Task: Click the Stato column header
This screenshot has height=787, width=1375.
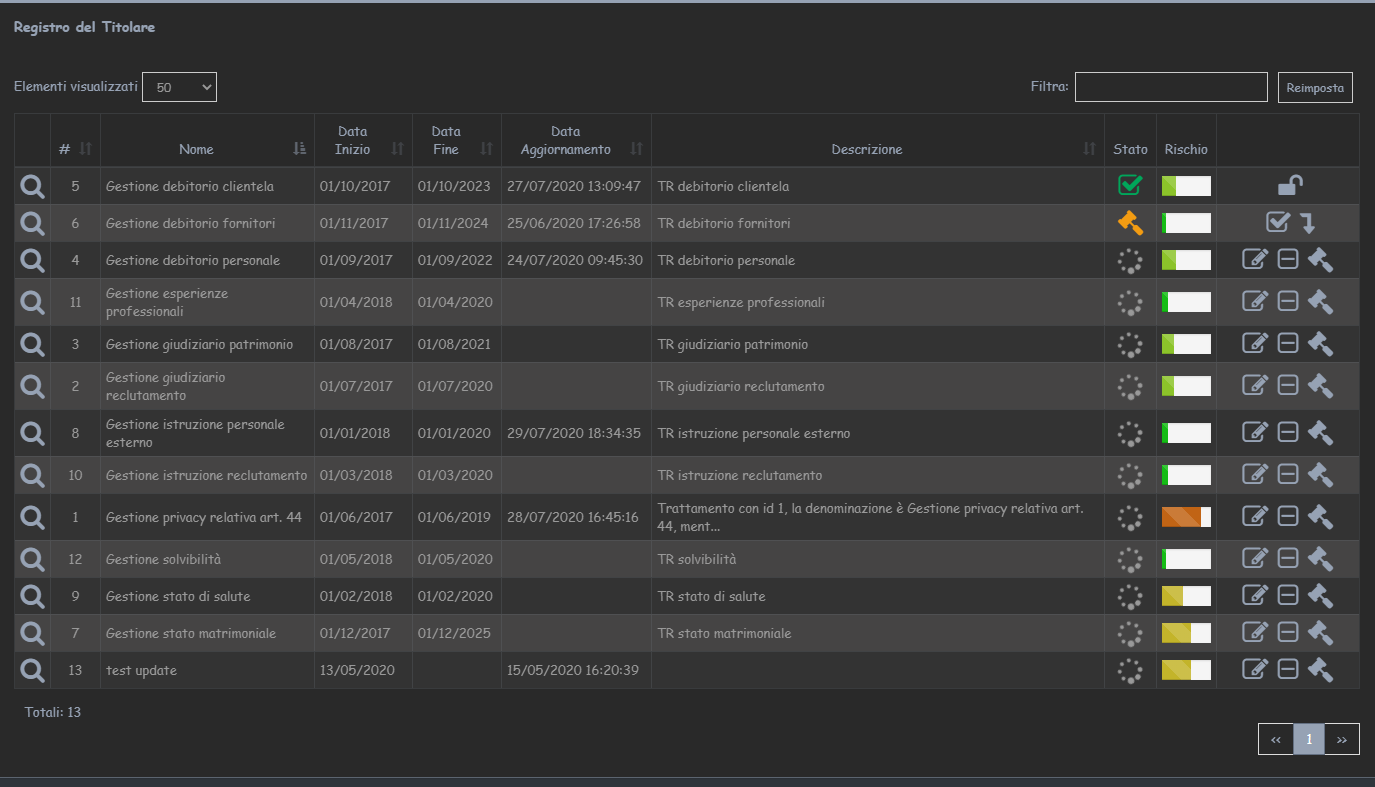Action: click(1130, 149)
